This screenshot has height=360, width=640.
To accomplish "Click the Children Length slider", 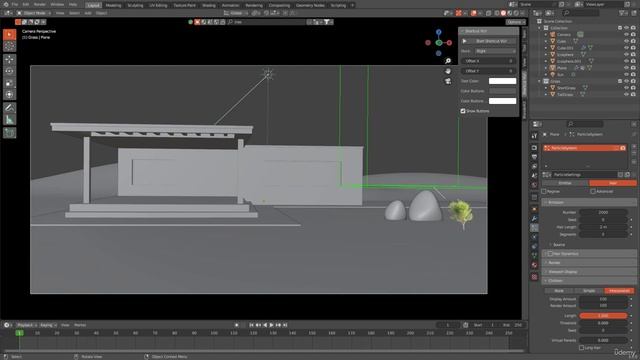I will (x=603, y=316).
